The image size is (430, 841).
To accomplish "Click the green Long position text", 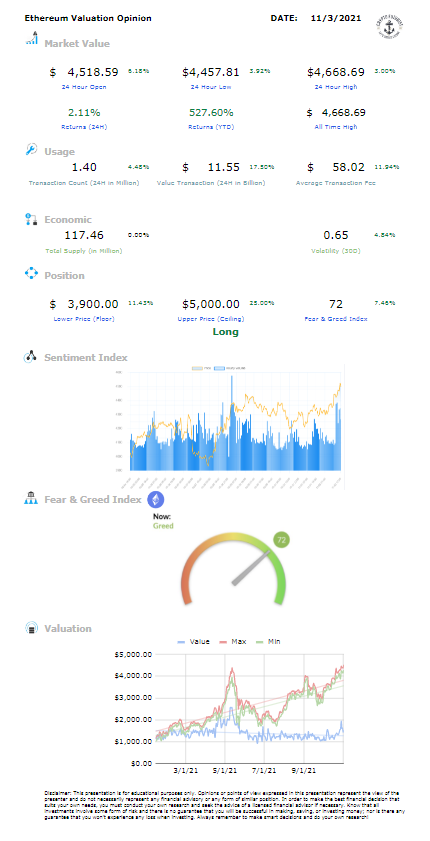I will 226,332.
